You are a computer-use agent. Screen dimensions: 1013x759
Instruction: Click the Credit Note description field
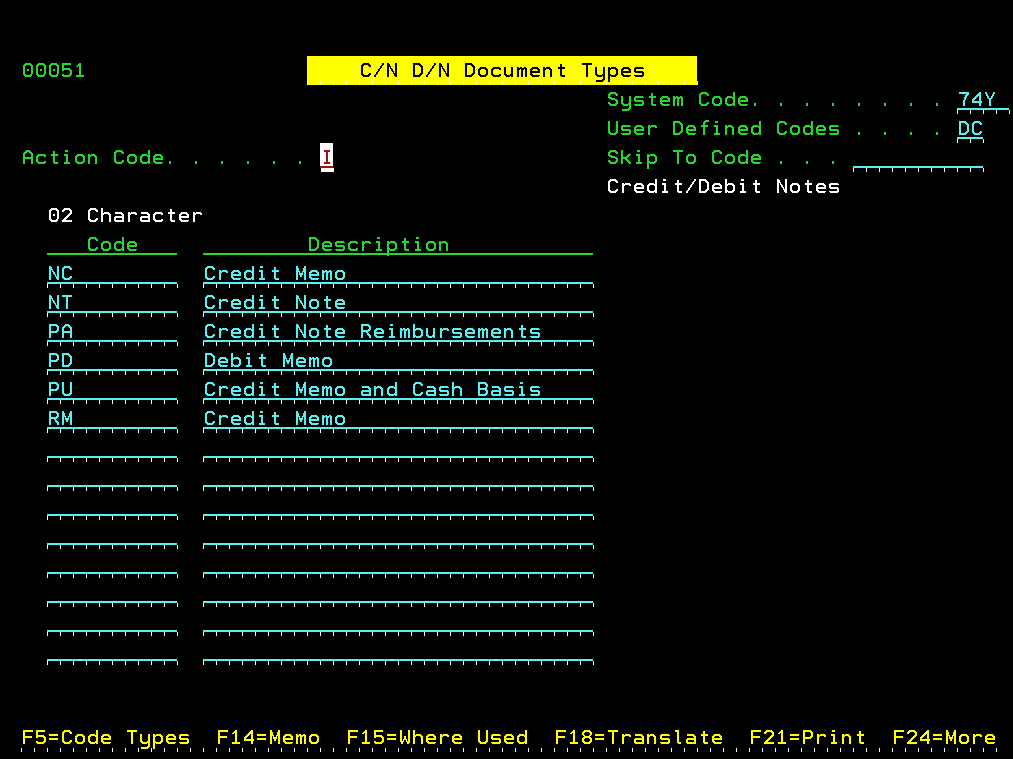(398, 303)
